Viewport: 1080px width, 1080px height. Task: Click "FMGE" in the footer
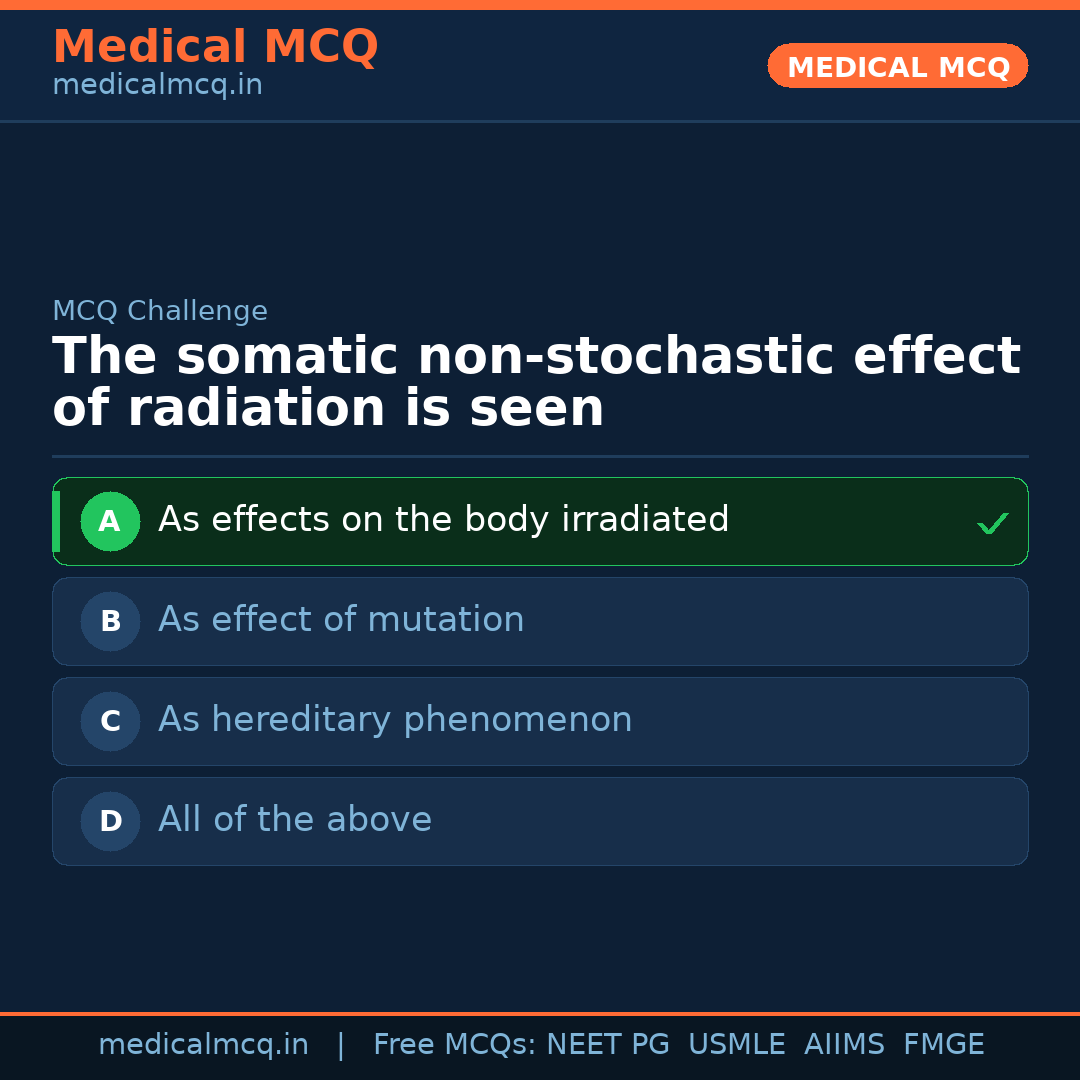(x=943, y=1045)
